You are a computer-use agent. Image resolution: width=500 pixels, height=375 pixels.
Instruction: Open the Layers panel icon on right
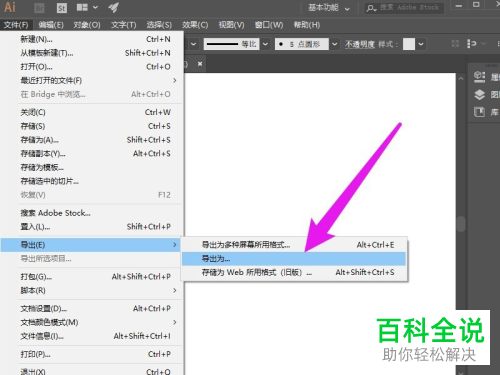coord(479,95)
